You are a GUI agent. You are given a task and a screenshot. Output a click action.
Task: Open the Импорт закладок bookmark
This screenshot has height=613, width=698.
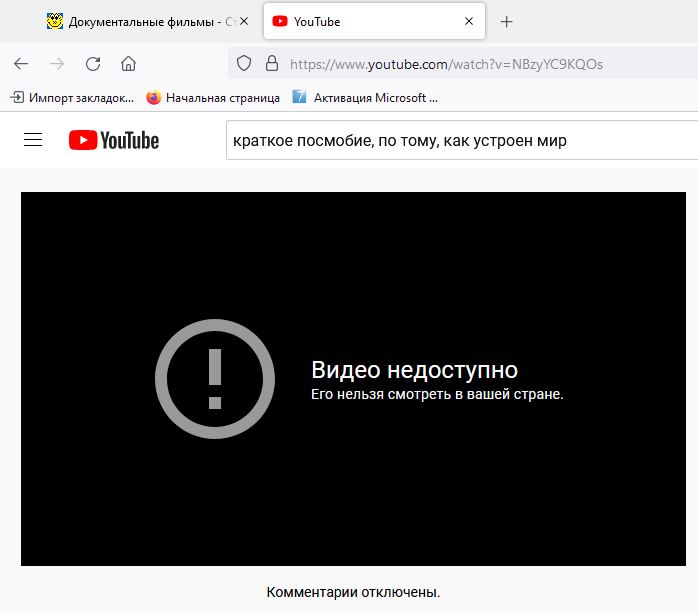(72, 97)
